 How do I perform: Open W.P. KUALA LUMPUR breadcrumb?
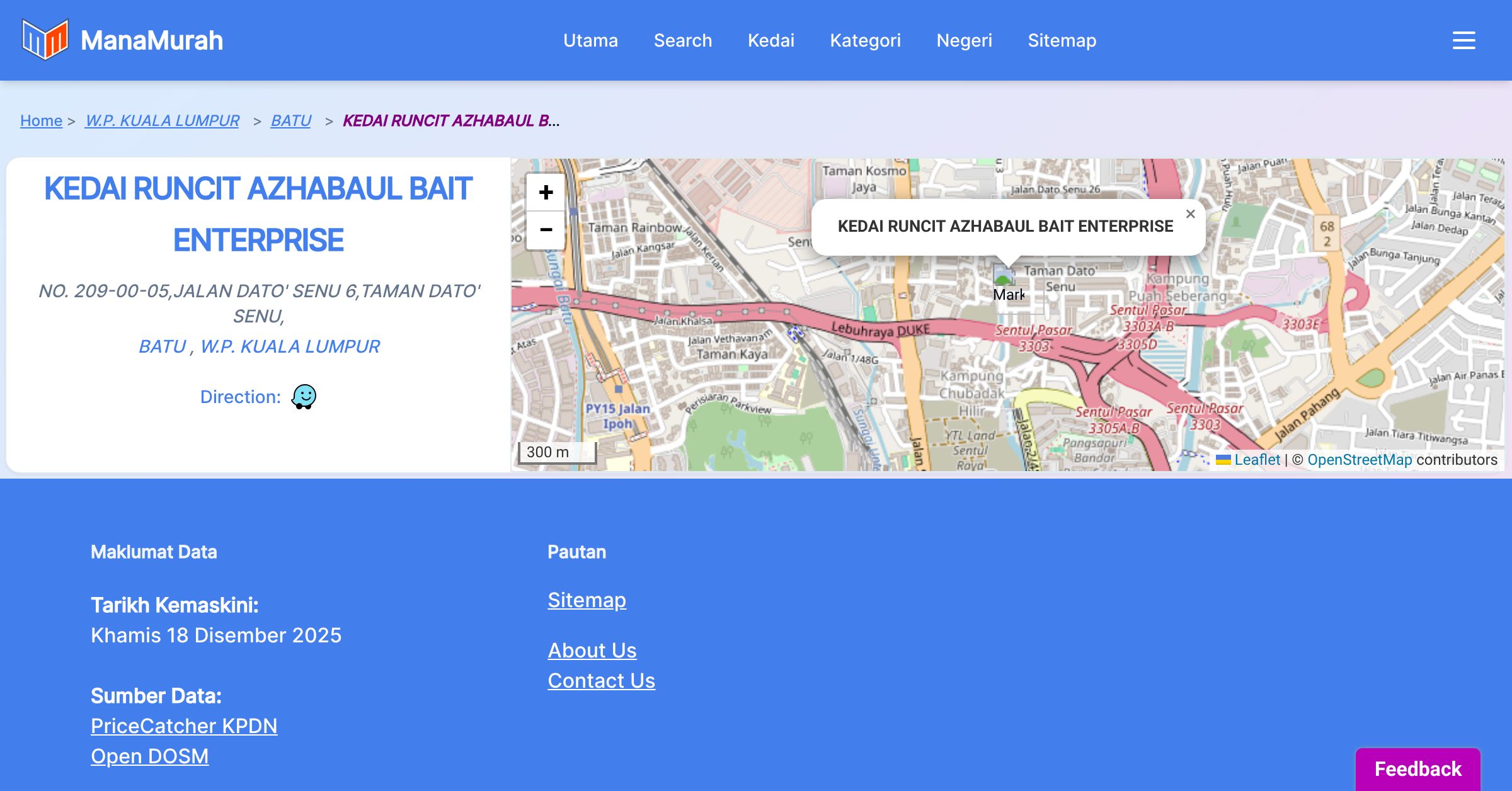click(x=162, y=120)
